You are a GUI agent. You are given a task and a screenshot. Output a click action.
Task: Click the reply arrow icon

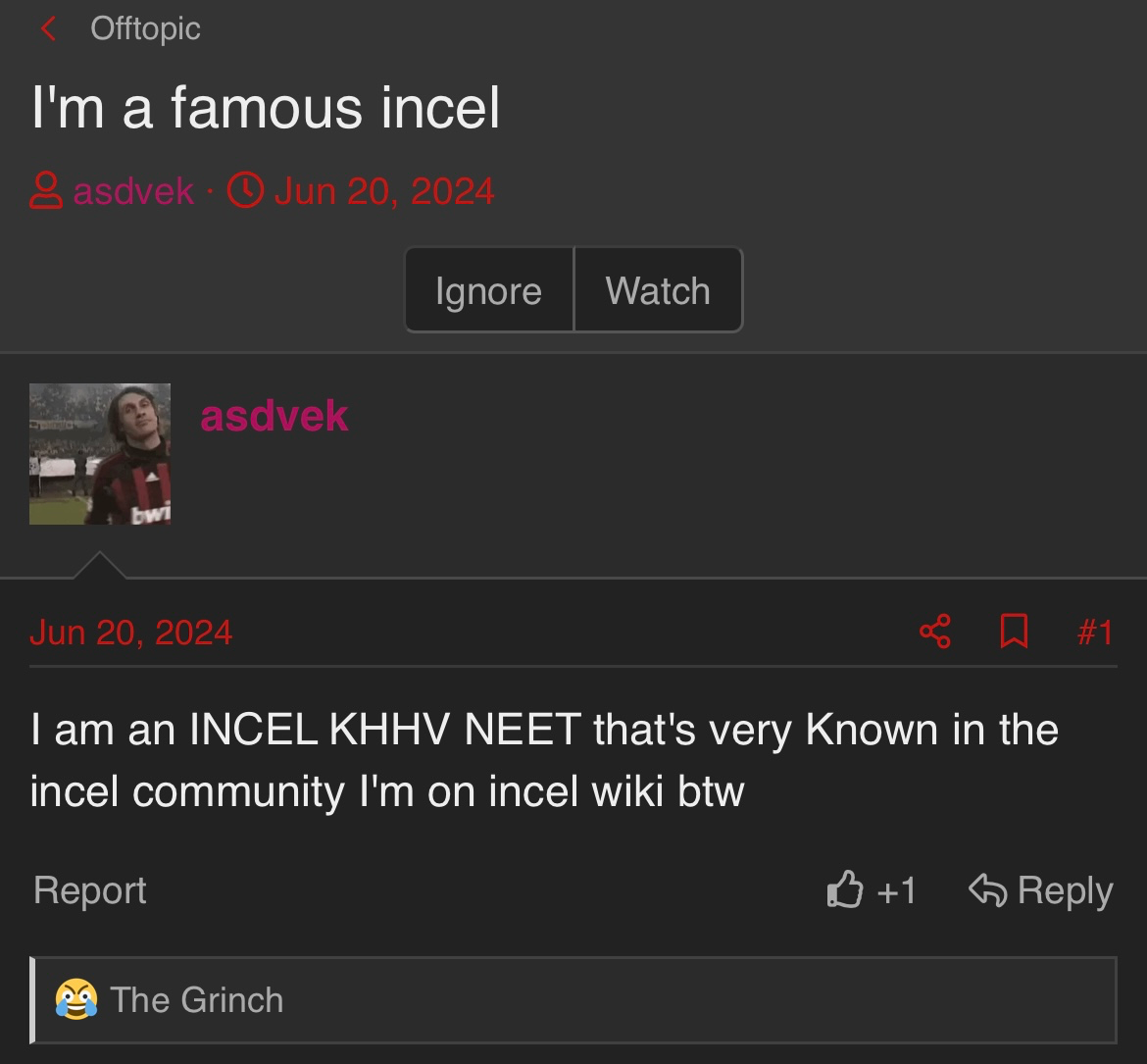pos(987,889)
